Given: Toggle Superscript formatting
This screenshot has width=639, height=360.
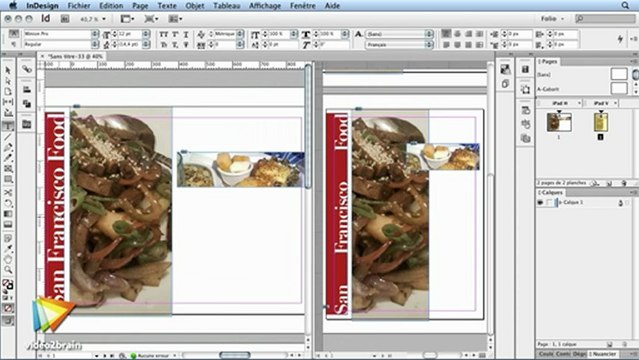Looking at the screenshot, I should click(175, 34).
